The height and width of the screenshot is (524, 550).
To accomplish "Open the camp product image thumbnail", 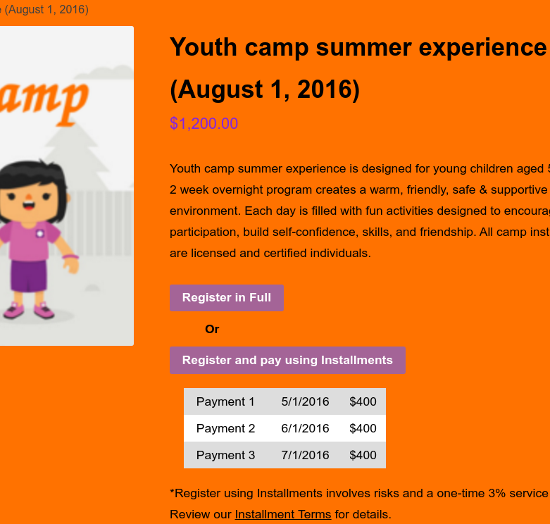I will click(67, 186).
